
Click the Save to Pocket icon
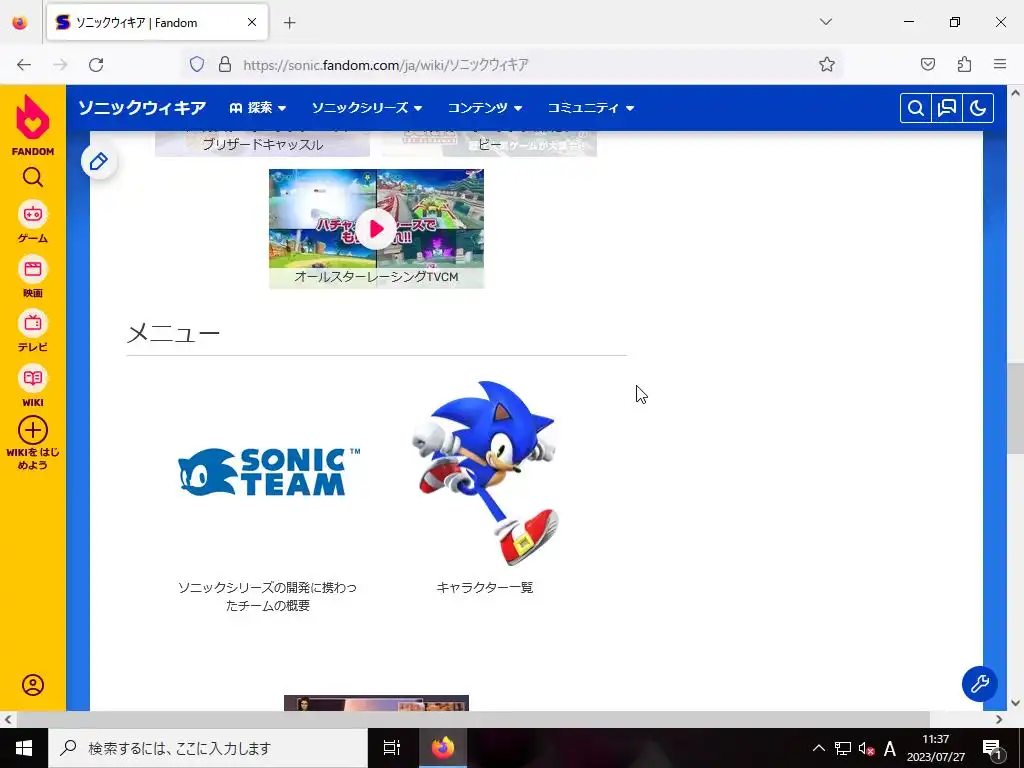(927, 64)
